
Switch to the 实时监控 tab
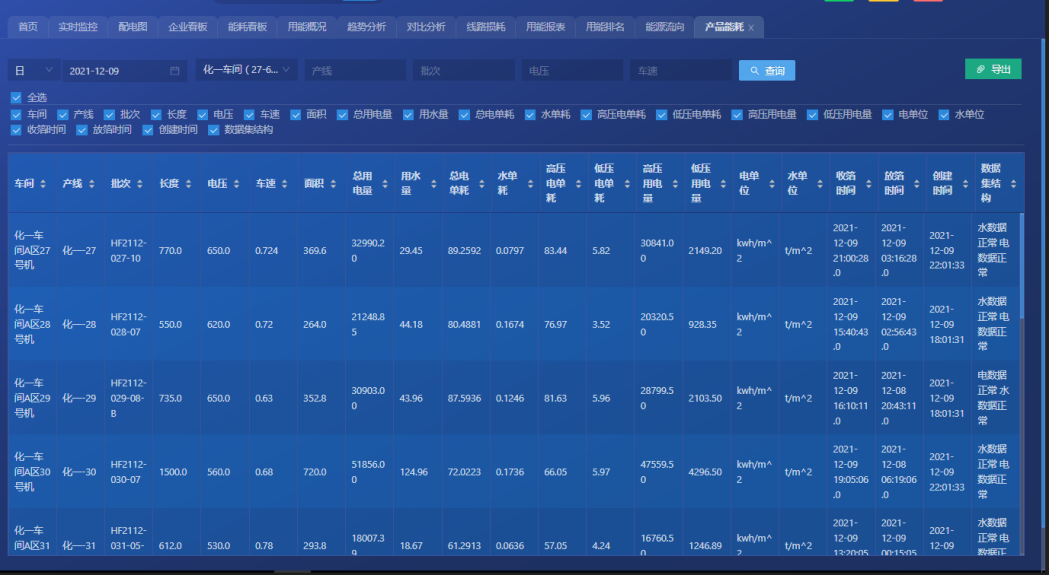pyautogui.click(x=78, y=27)
